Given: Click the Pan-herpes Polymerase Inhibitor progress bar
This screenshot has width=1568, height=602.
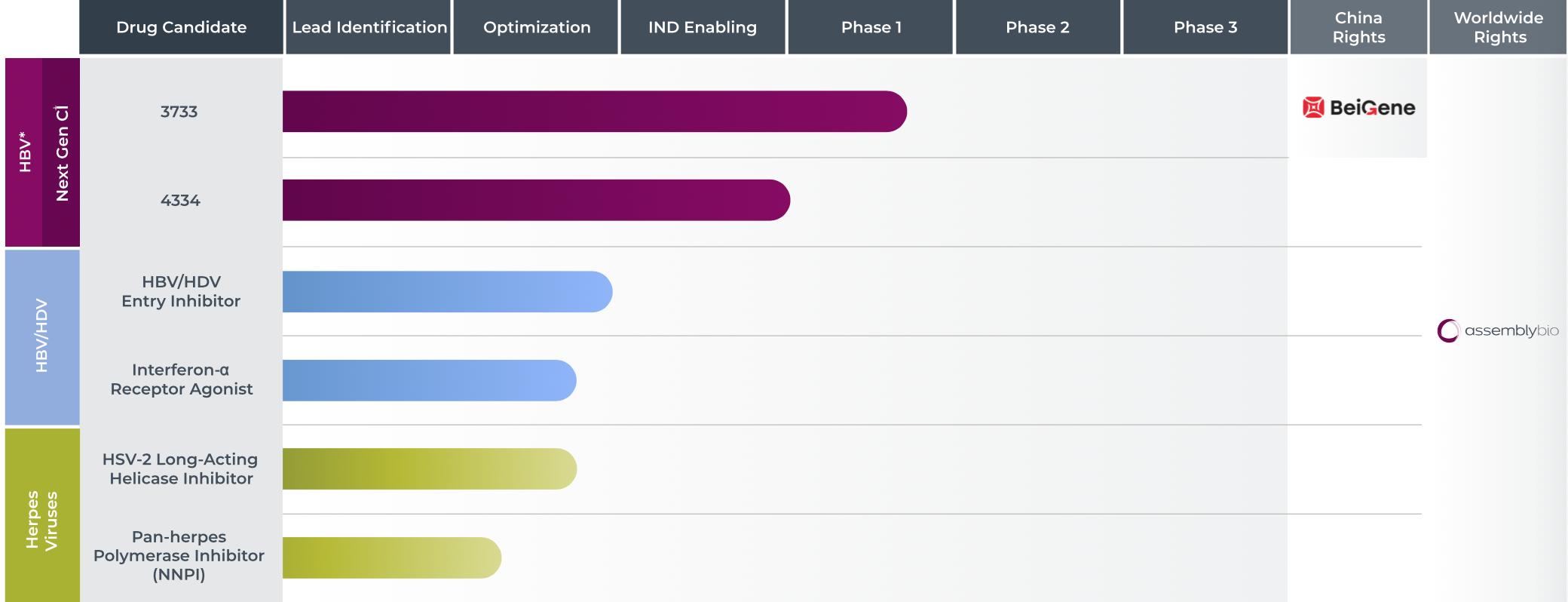Looking at the screenshot, I should [391, 557].
